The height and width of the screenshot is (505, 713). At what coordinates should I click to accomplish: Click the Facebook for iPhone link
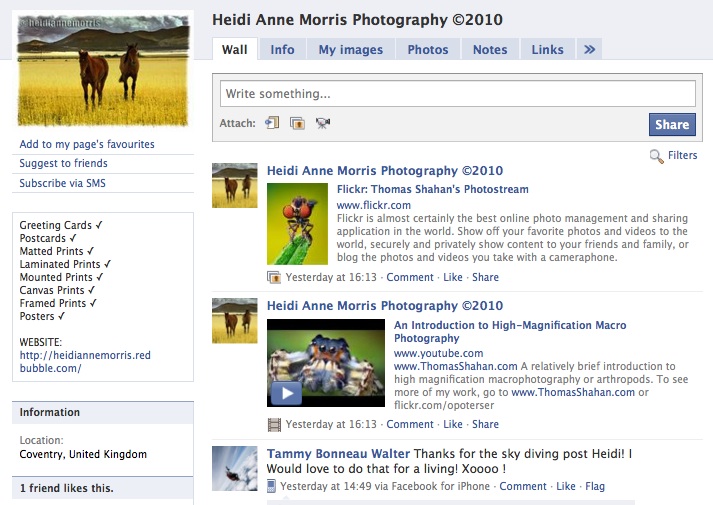point(441,486)
